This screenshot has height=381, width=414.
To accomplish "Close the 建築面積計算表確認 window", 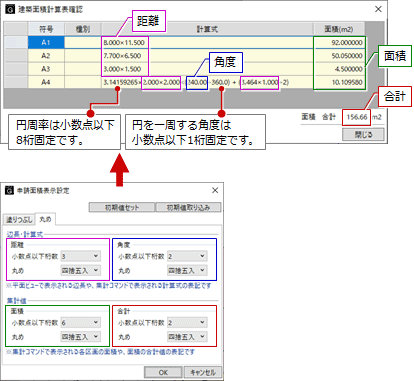I will [378, 9].
